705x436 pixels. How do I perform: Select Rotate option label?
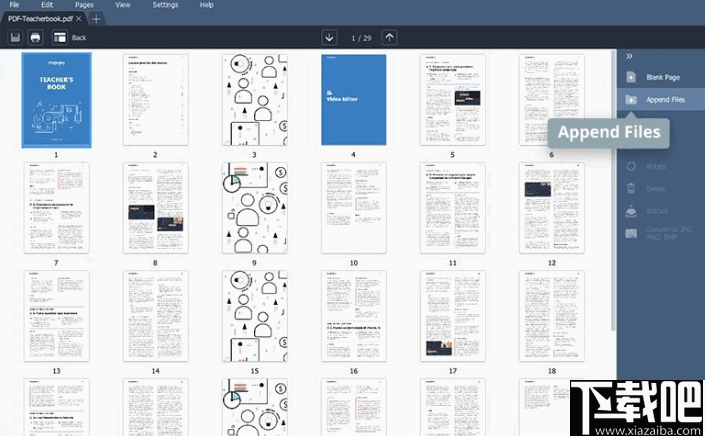656,166
